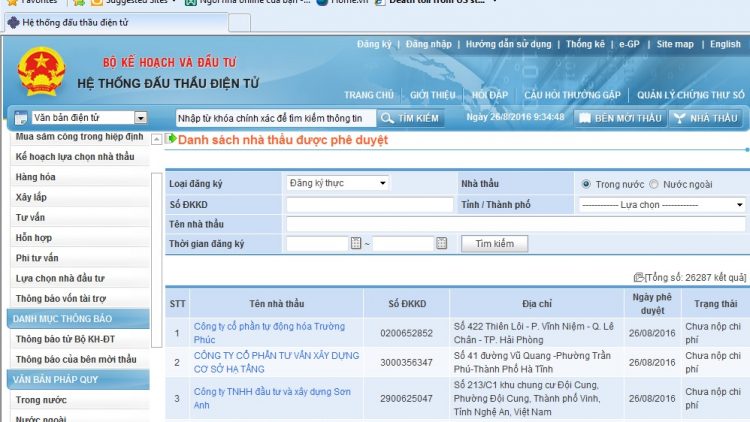Switch to Hệ thống đấu thầu điện tử tab

(115, 22)
